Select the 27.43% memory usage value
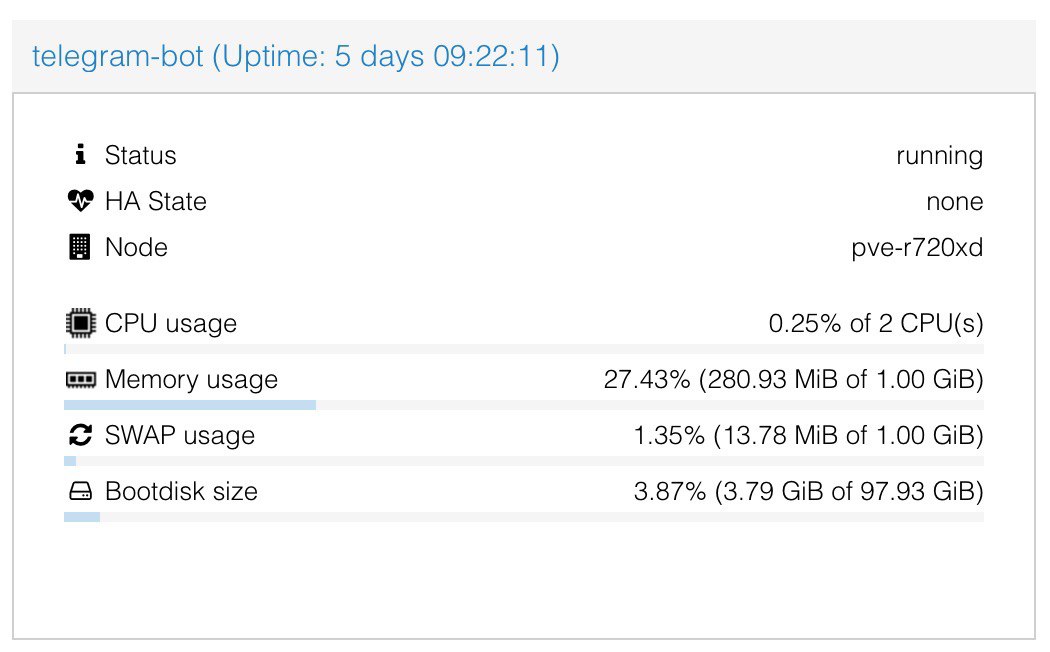Viewport: 1050px width, 652px height. (x=794, y=380)
